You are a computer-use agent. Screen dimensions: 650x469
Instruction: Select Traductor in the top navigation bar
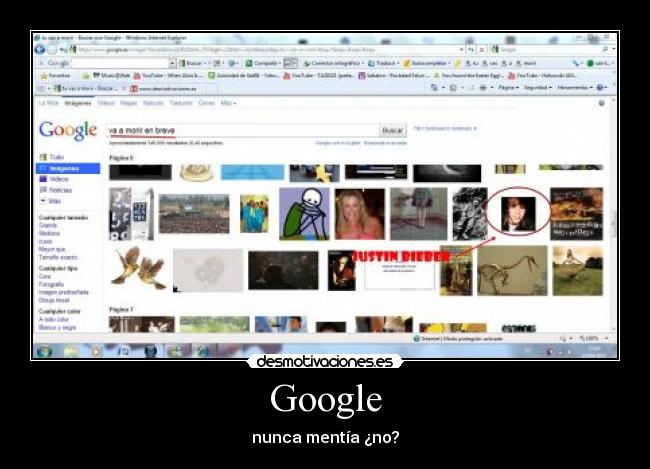coord(181,103)
